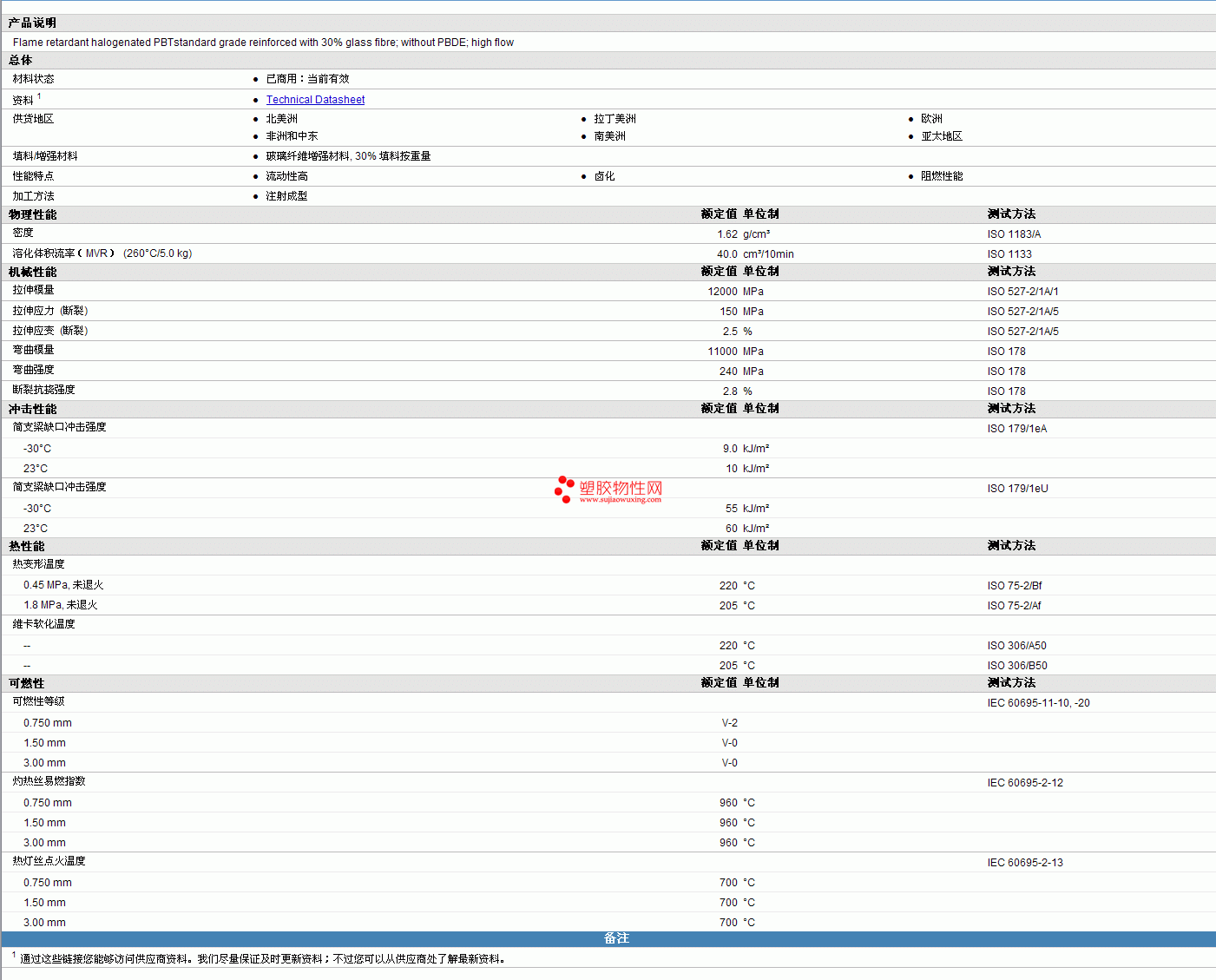
Task: Select the 热性能 section heading
Action: click(26, 546)
